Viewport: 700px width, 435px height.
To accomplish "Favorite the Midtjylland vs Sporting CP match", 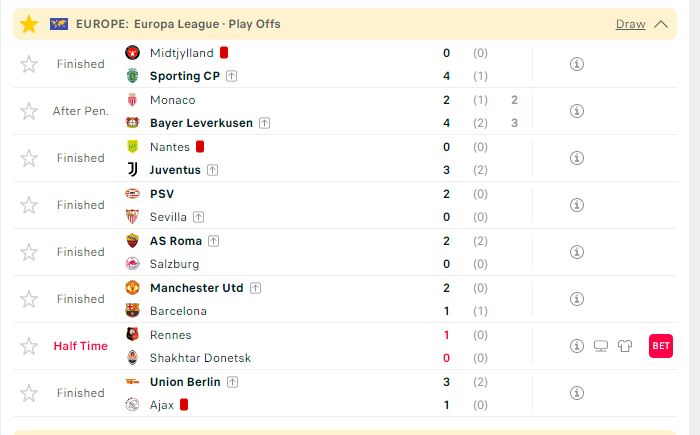I will [29, 64].
